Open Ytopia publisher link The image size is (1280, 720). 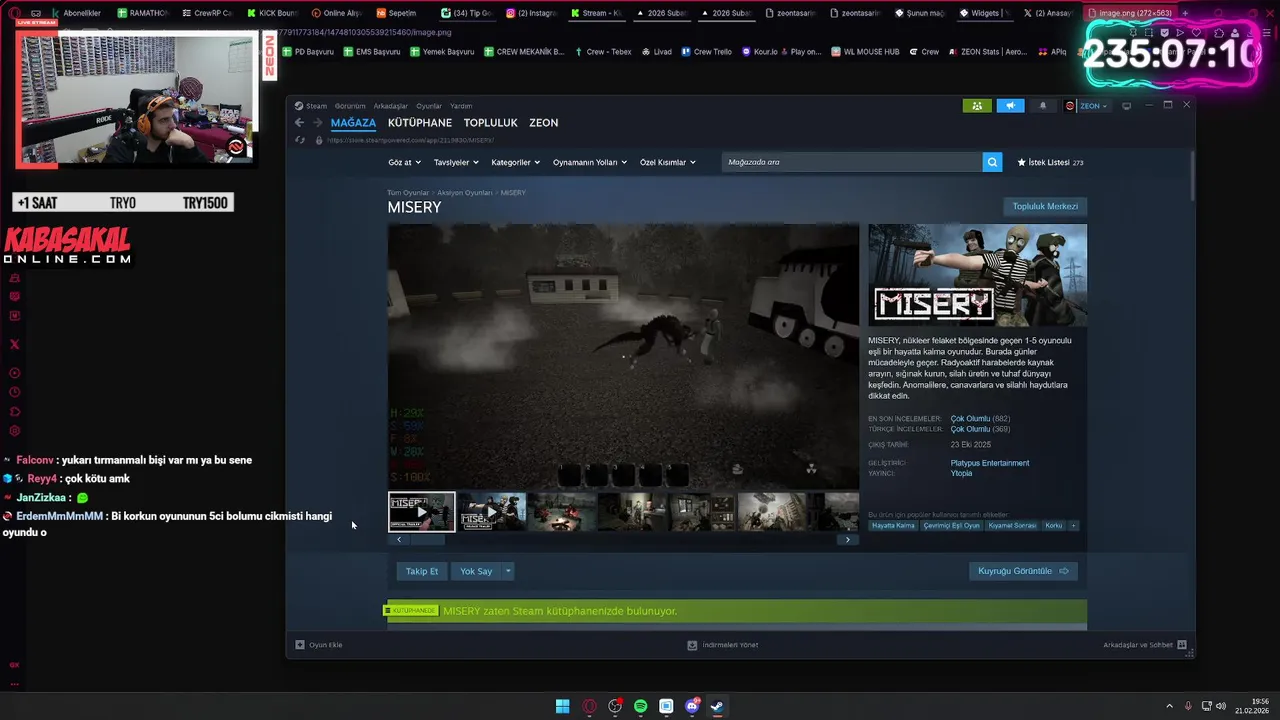point(961,473)
